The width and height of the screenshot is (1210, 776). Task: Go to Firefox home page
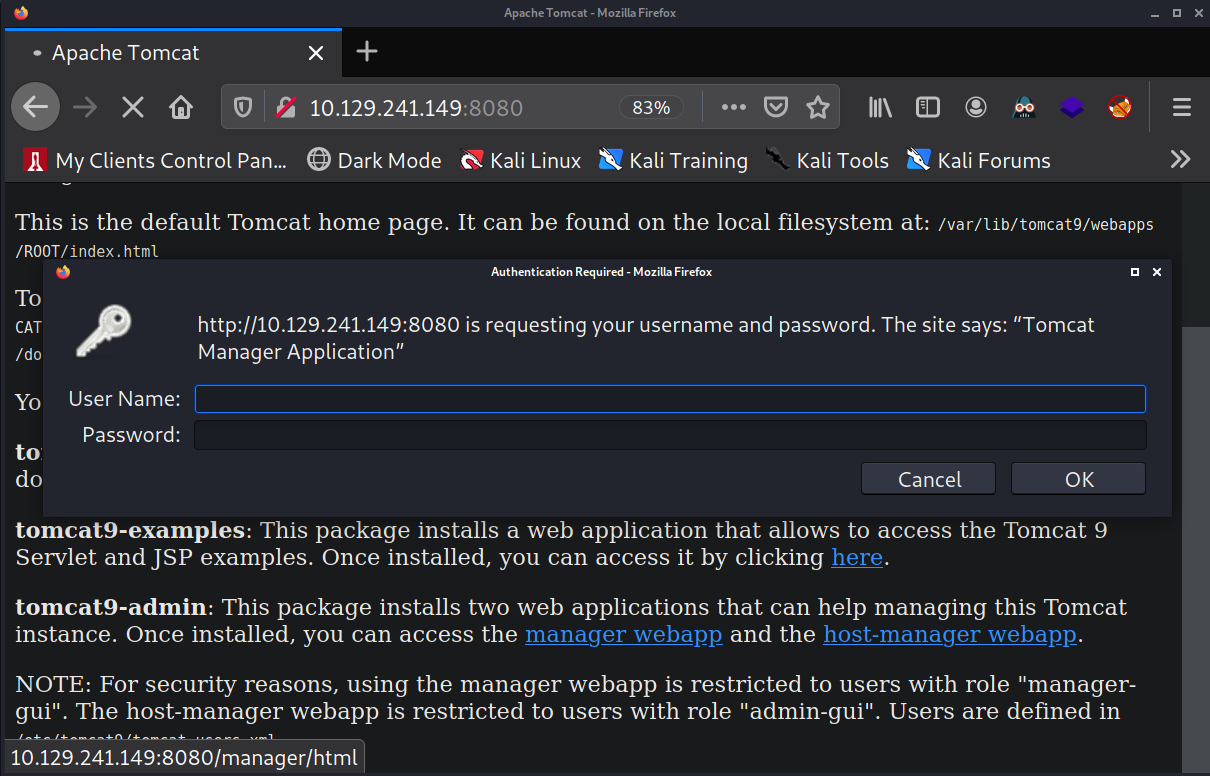pyautogui.click(x=181, y=107)
